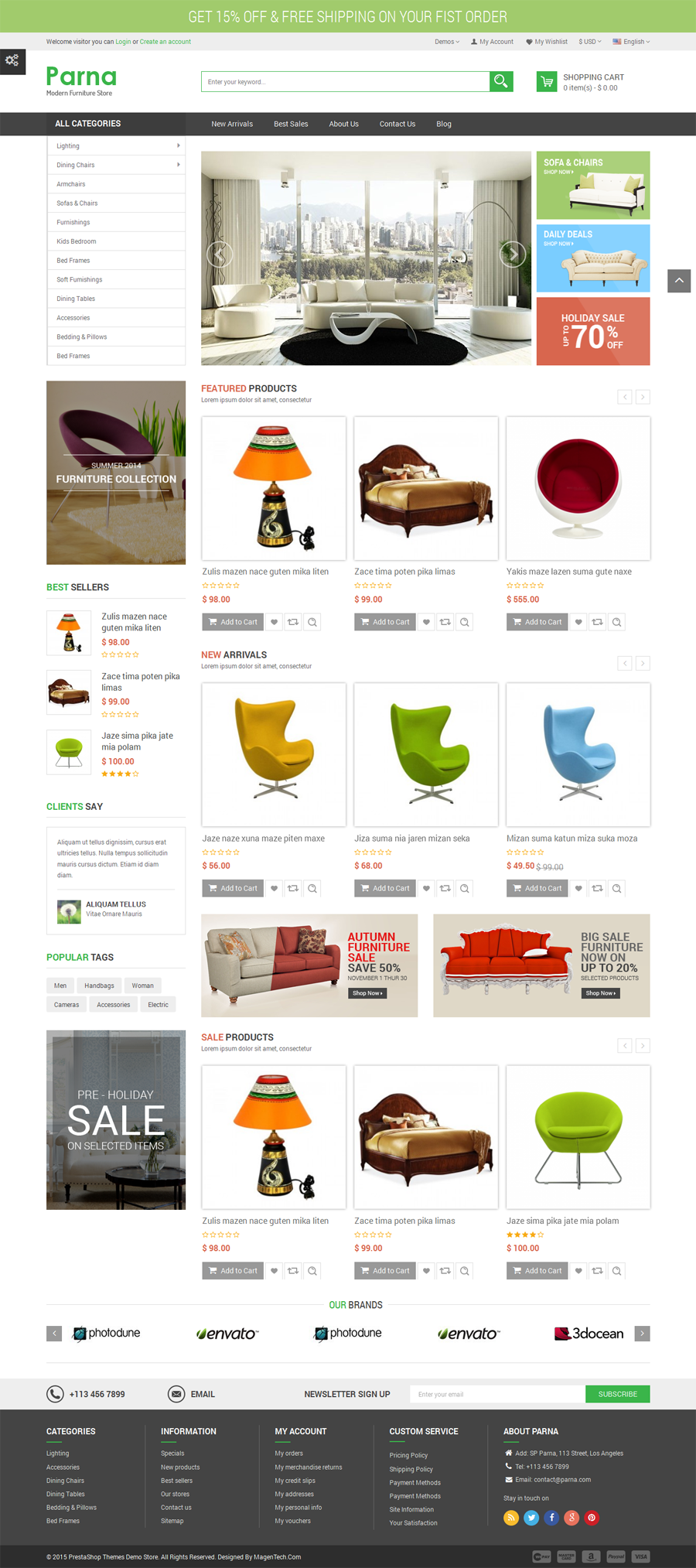Compare the Zace tima bed in Featured
696x1568 pixels.
tap(445, 622)
